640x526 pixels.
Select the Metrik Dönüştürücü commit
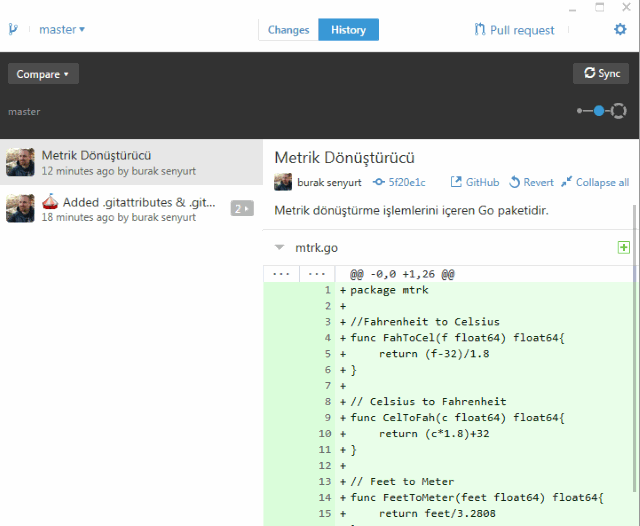point(131,163)
